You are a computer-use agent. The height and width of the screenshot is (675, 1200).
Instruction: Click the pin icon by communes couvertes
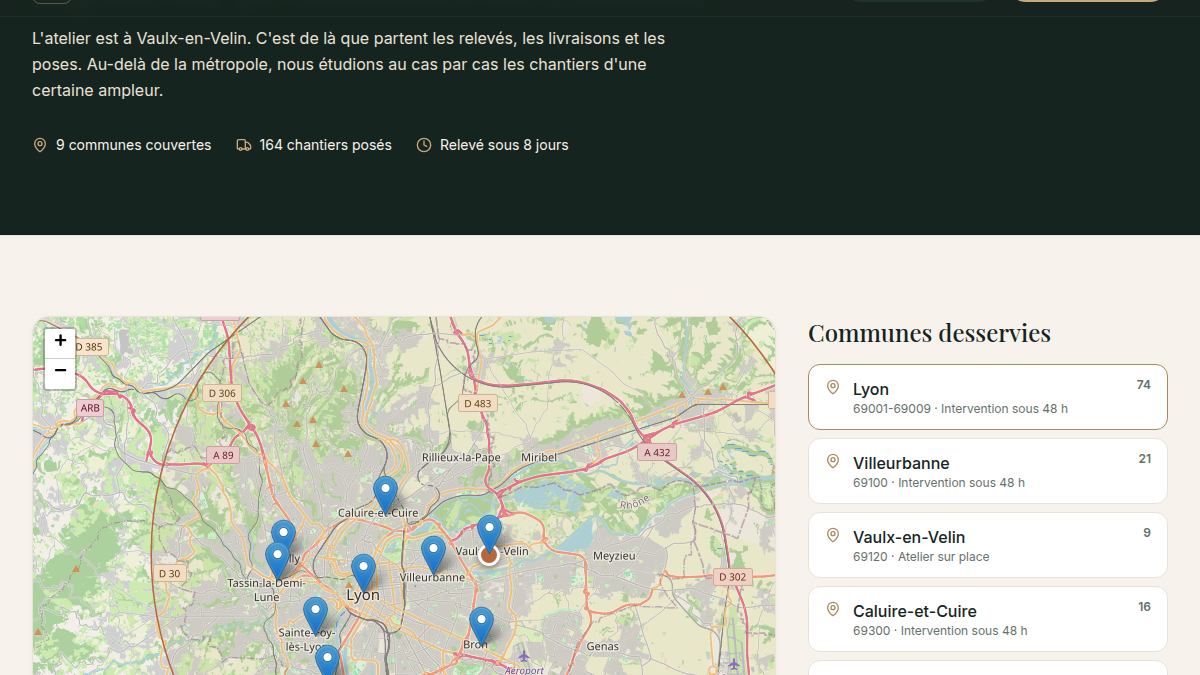pyautogui.click(x=40, y=145)
